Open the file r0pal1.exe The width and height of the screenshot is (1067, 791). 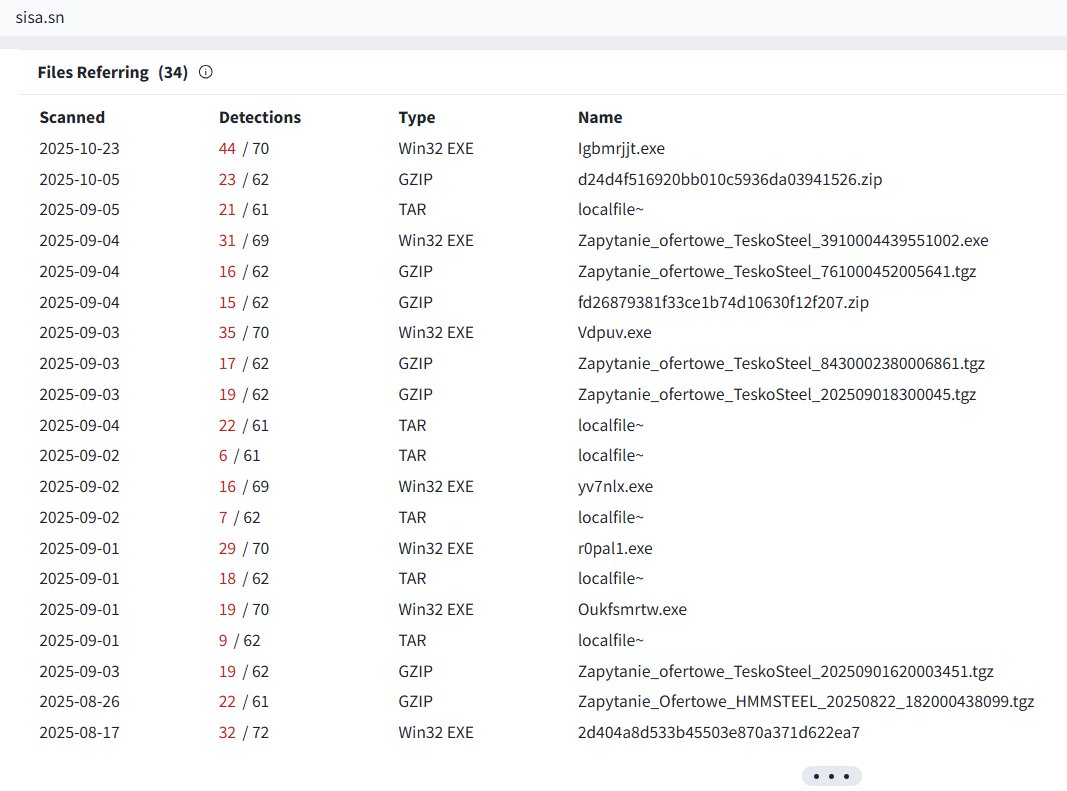click(615, 549)
